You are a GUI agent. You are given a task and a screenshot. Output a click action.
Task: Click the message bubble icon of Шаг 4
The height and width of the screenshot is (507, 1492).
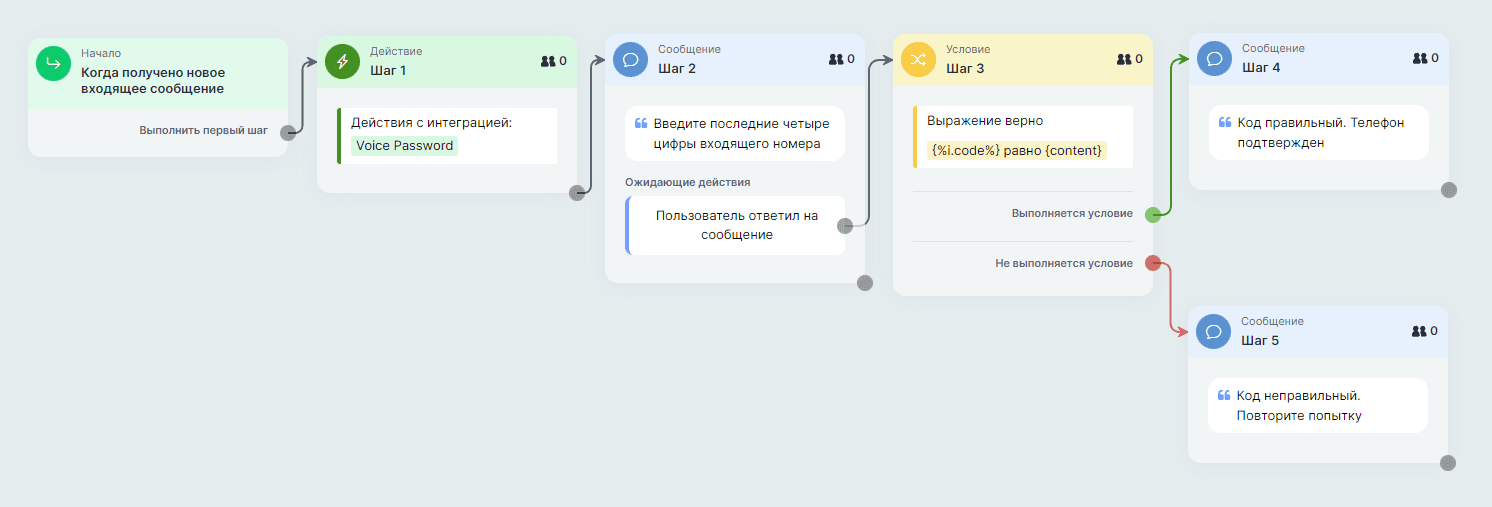(1214, 58)
